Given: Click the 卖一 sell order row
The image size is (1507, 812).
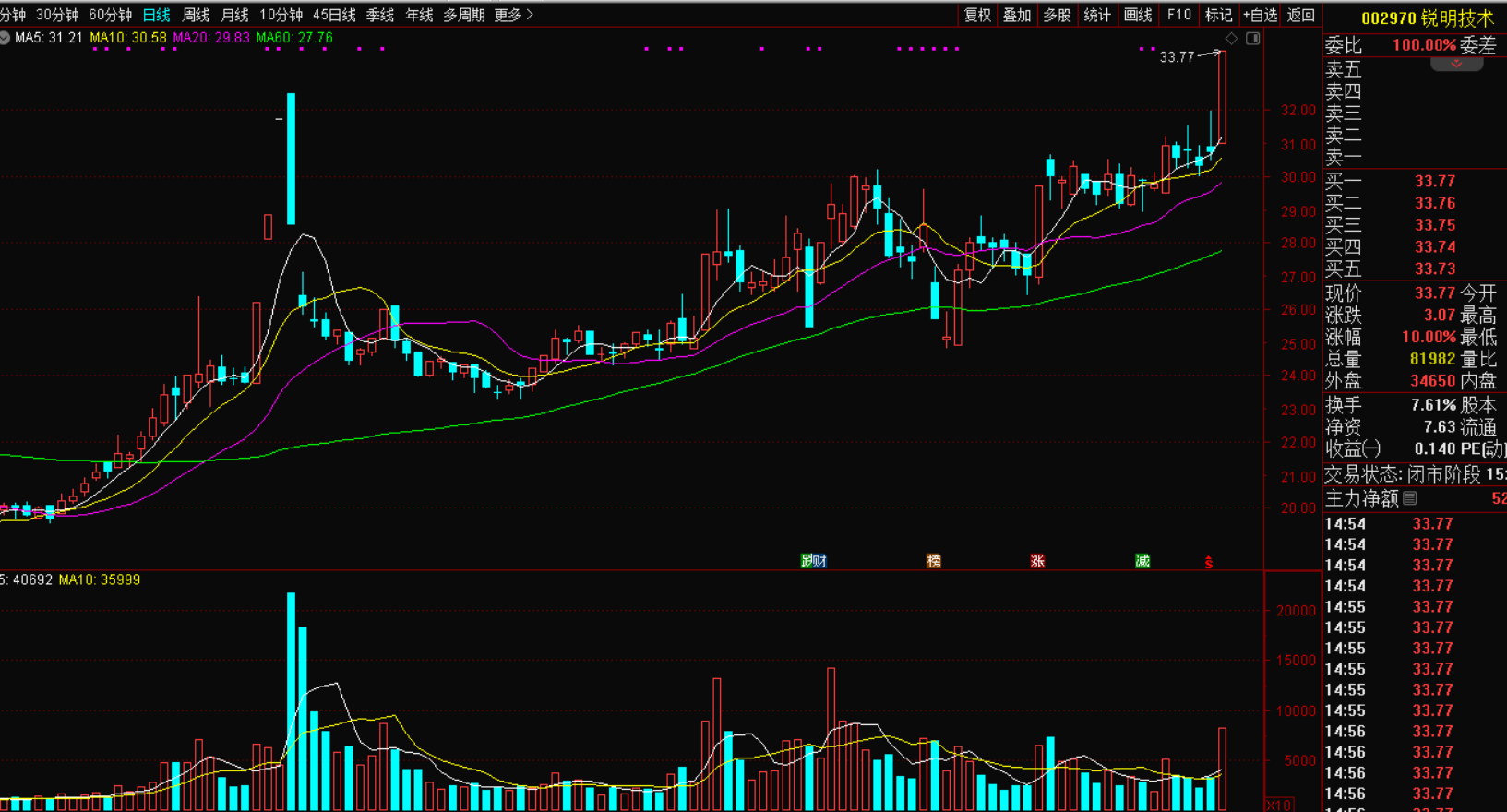Looking at the screenshot, I should [1416, 157].
